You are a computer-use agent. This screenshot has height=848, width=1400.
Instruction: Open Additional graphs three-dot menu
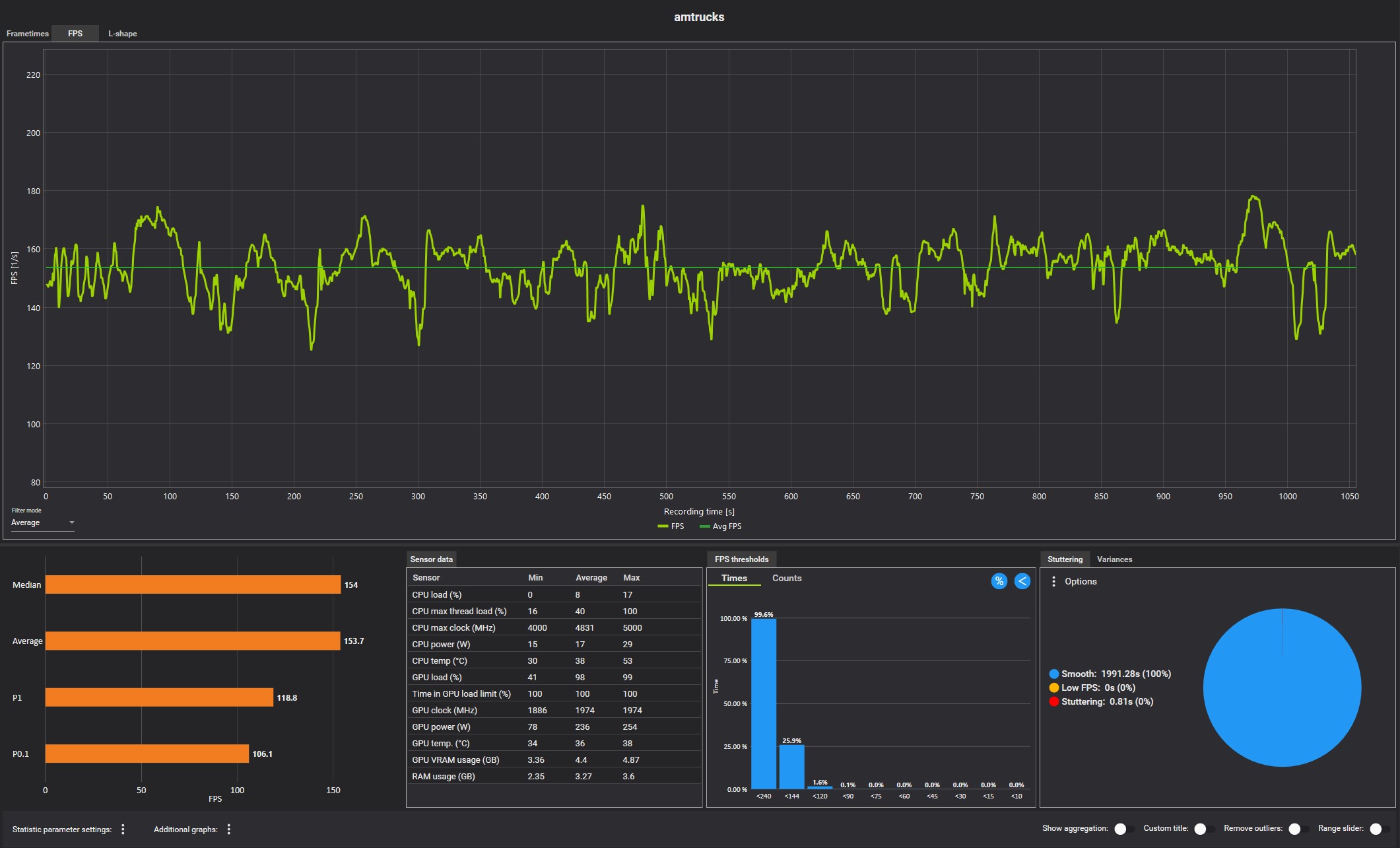pos(229,829)
